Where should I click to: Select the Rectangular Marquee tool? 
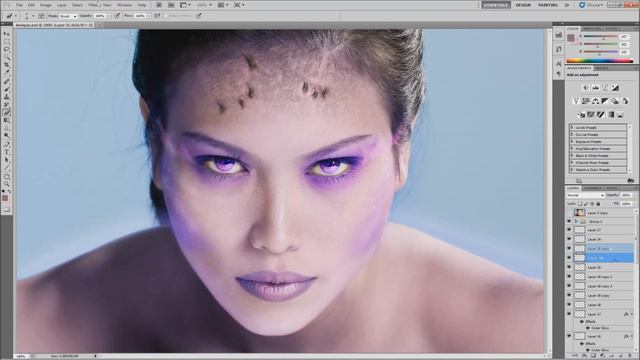click(x=7, y=42)
